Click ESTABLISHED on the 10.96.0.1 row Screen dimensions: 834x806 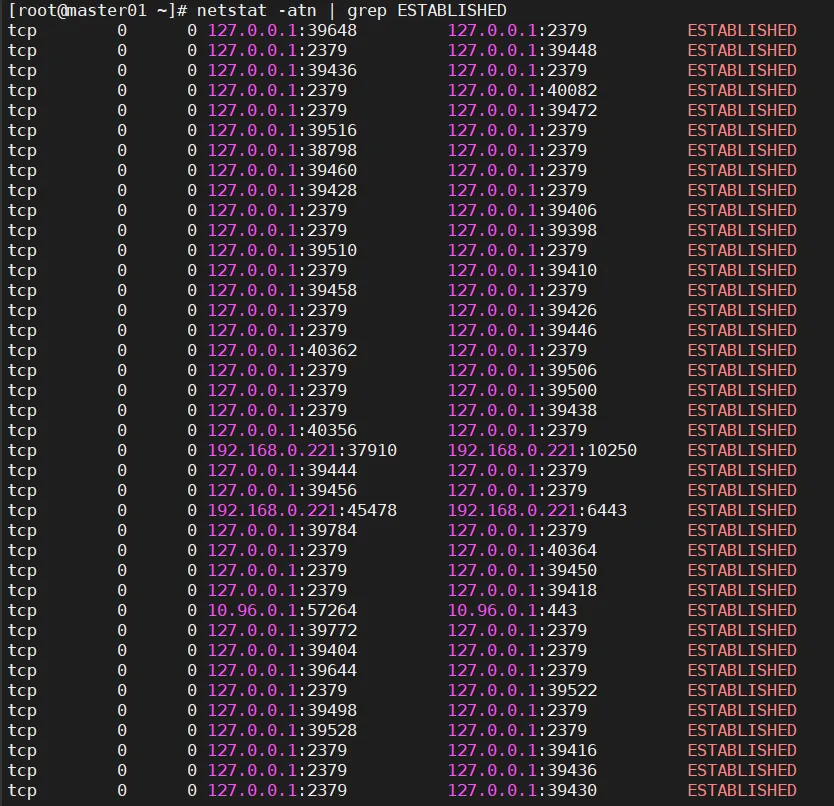[x=741, y=611]
